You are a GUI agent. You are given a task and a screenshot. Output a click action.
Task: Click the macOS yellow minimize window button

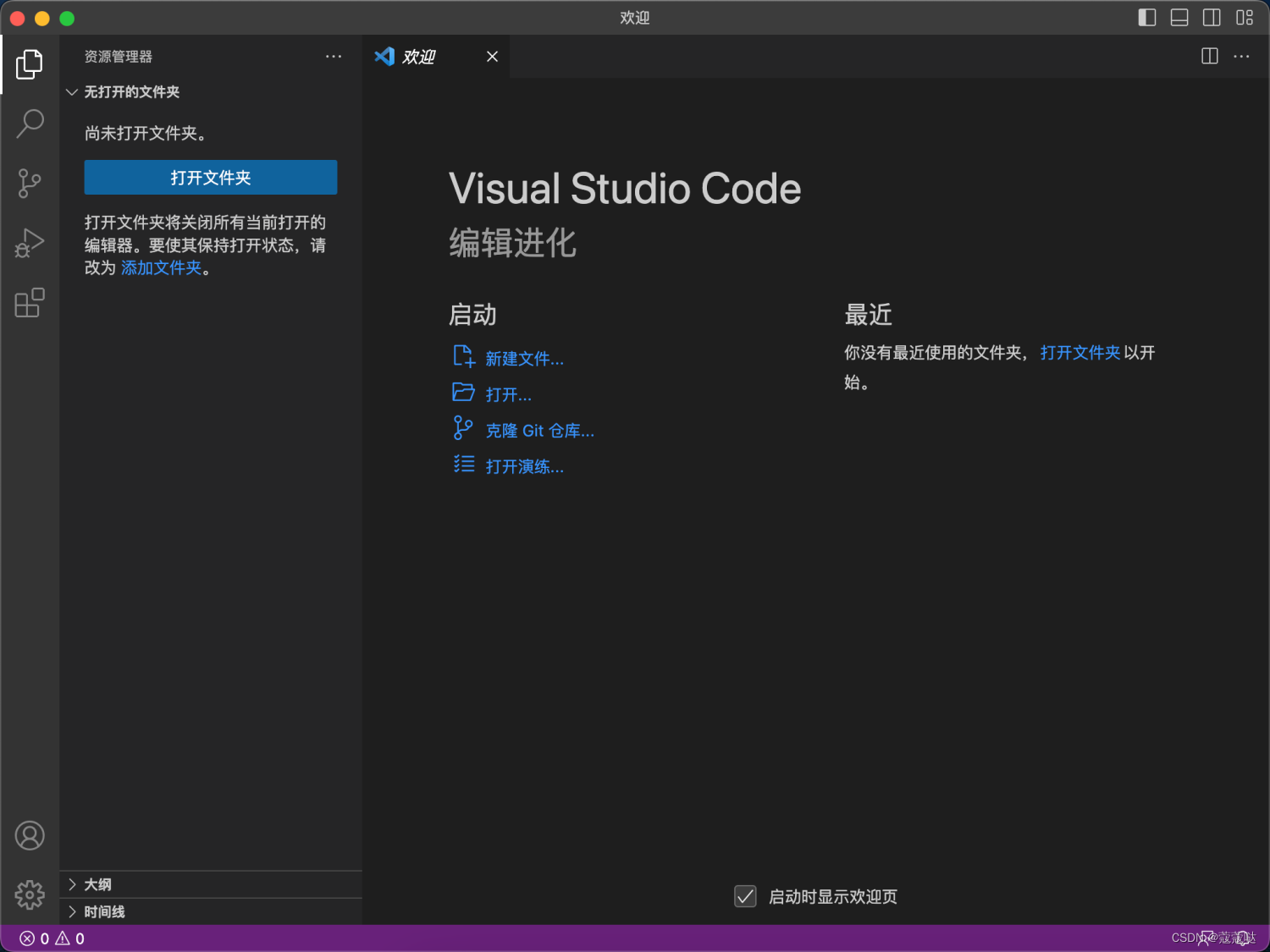pyautogui.click(x=42, y=18)
